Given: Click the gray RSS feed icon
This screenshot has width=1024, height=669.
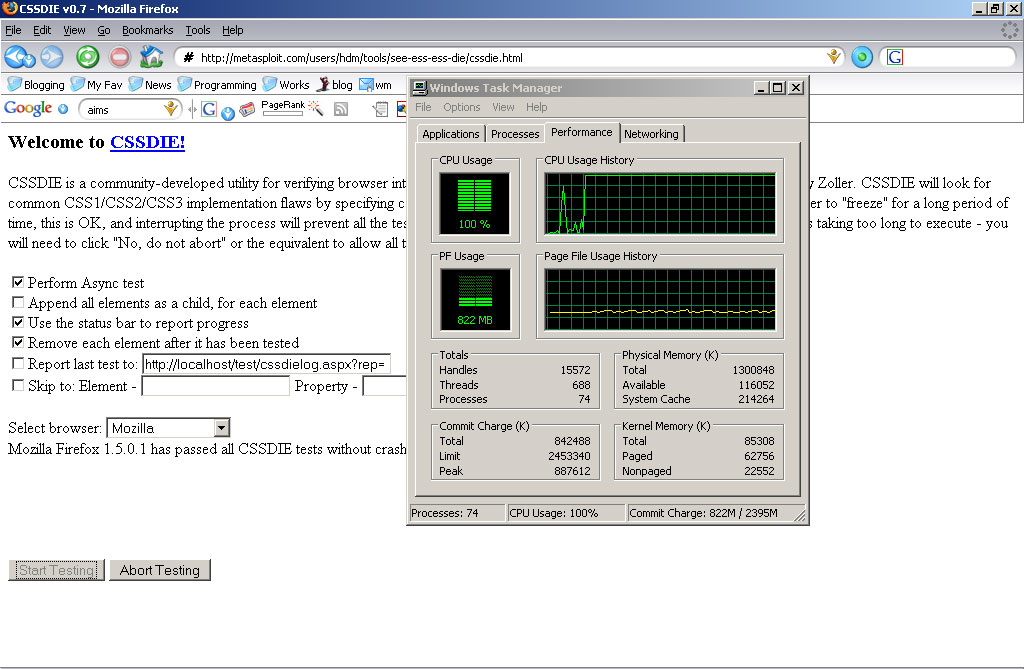Looking at the screenshot, I should 340,109.
